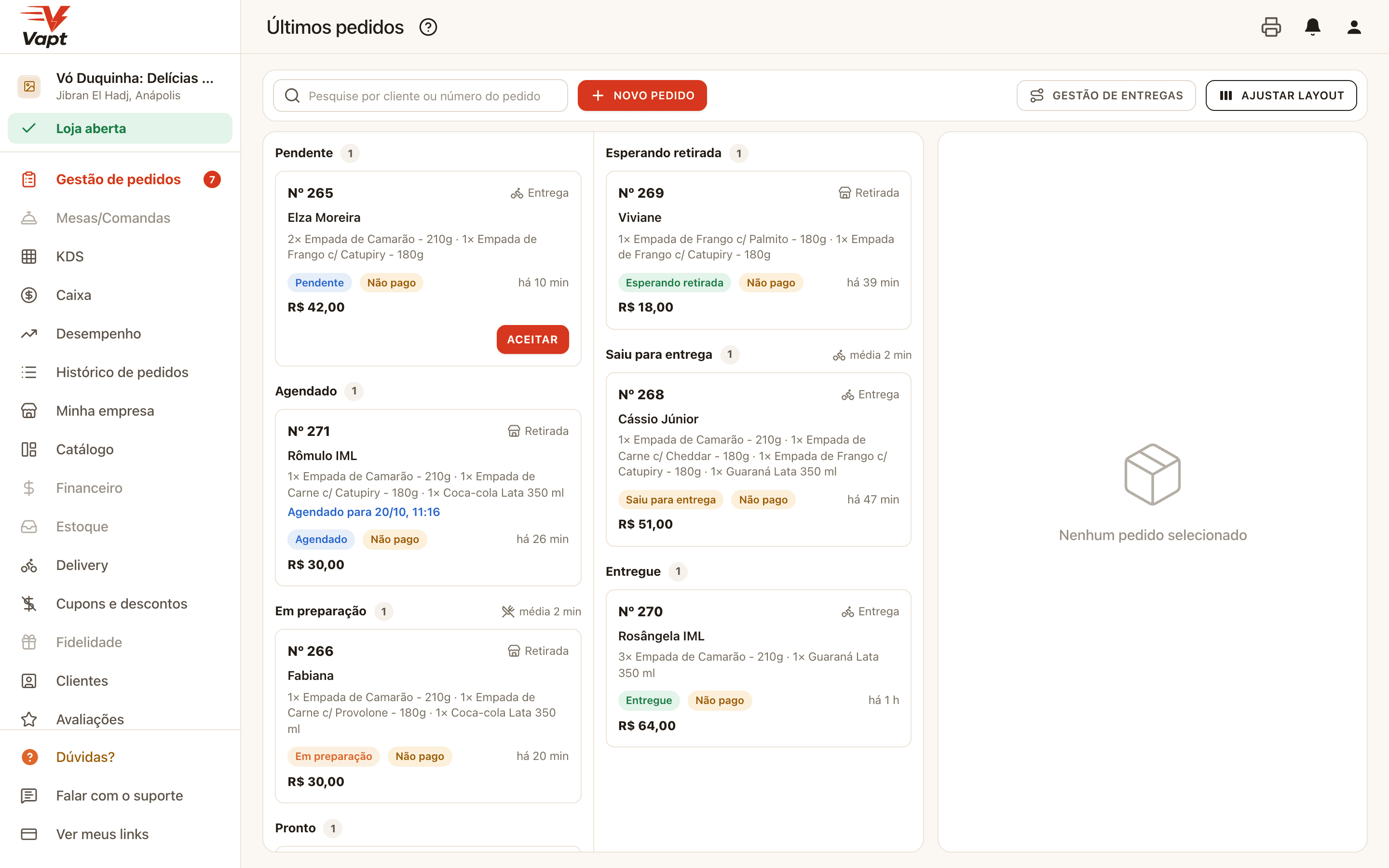This screenshot has width=1389, height=868.
Task: Click the Saiu para entrega status tag
Action: coord(670,500)
